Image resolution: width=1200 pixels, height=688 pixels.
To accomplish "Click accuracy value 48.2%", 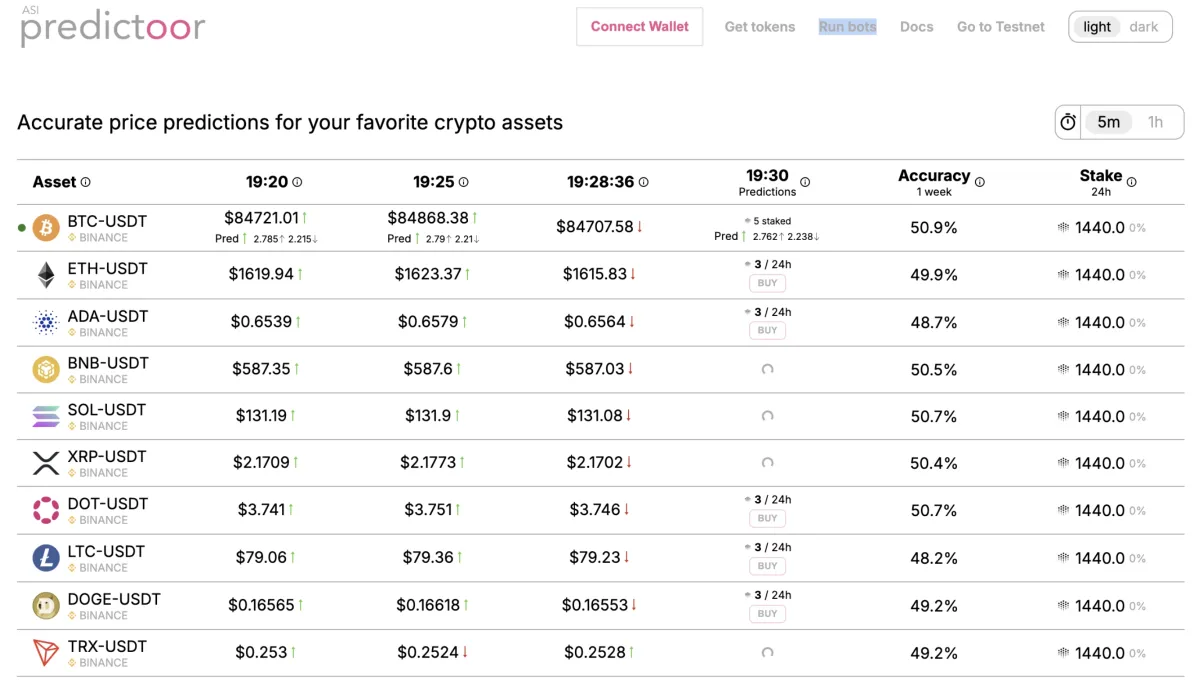I will (x=934, y=558).
